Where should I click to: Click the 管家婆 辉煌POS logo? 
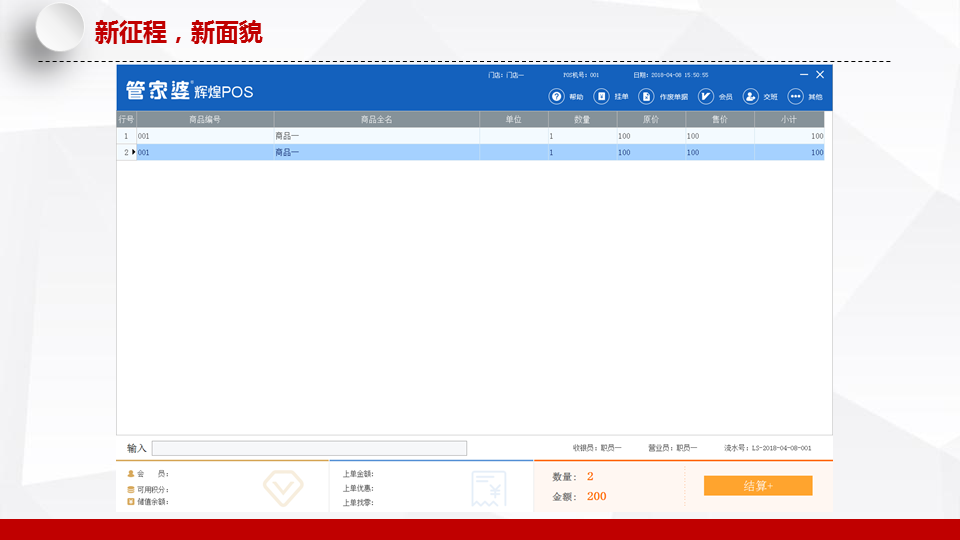190,91
